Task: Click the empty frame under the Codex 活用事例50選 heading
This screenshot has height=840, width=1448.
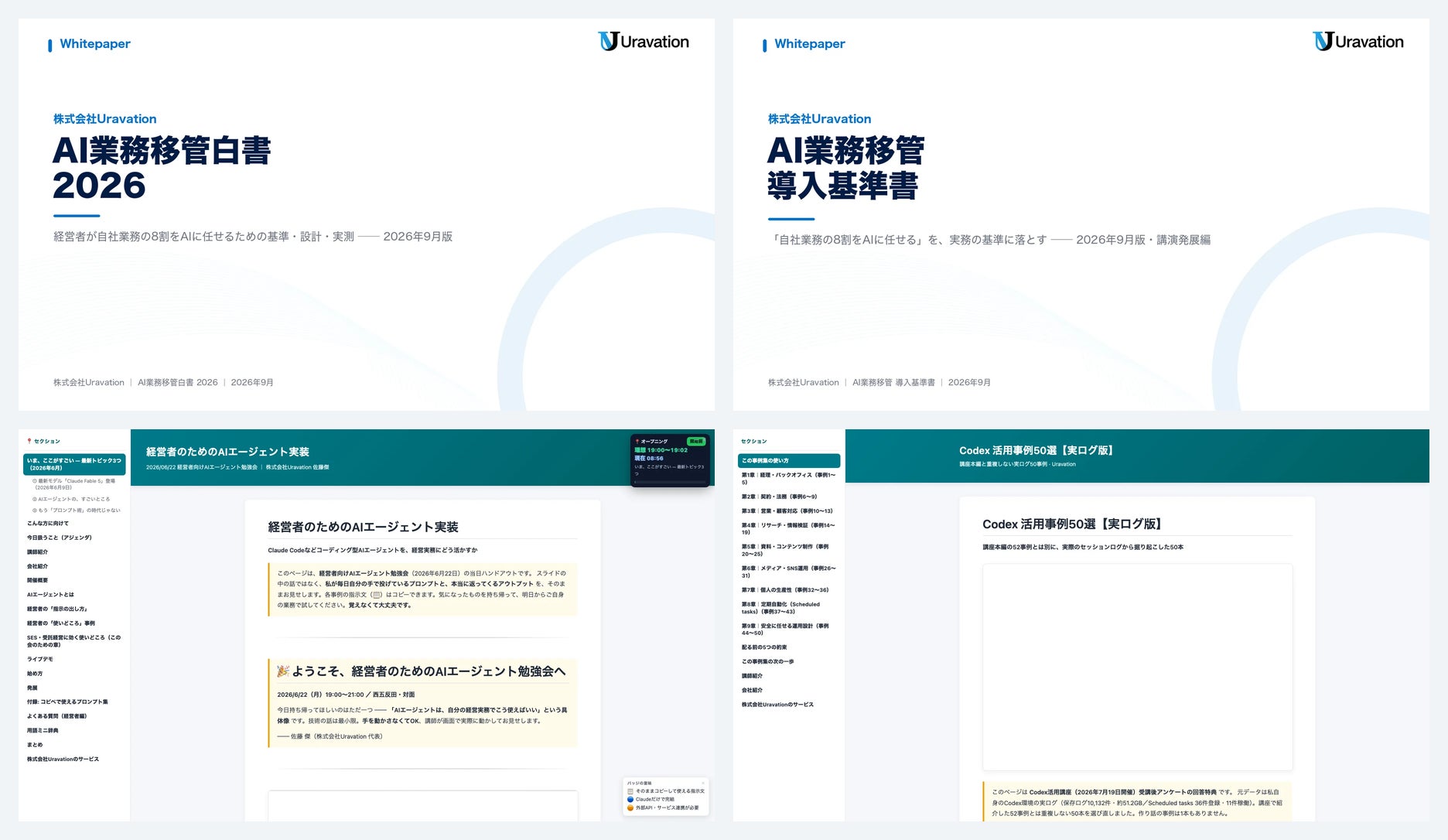Action: pos(1137,667)
